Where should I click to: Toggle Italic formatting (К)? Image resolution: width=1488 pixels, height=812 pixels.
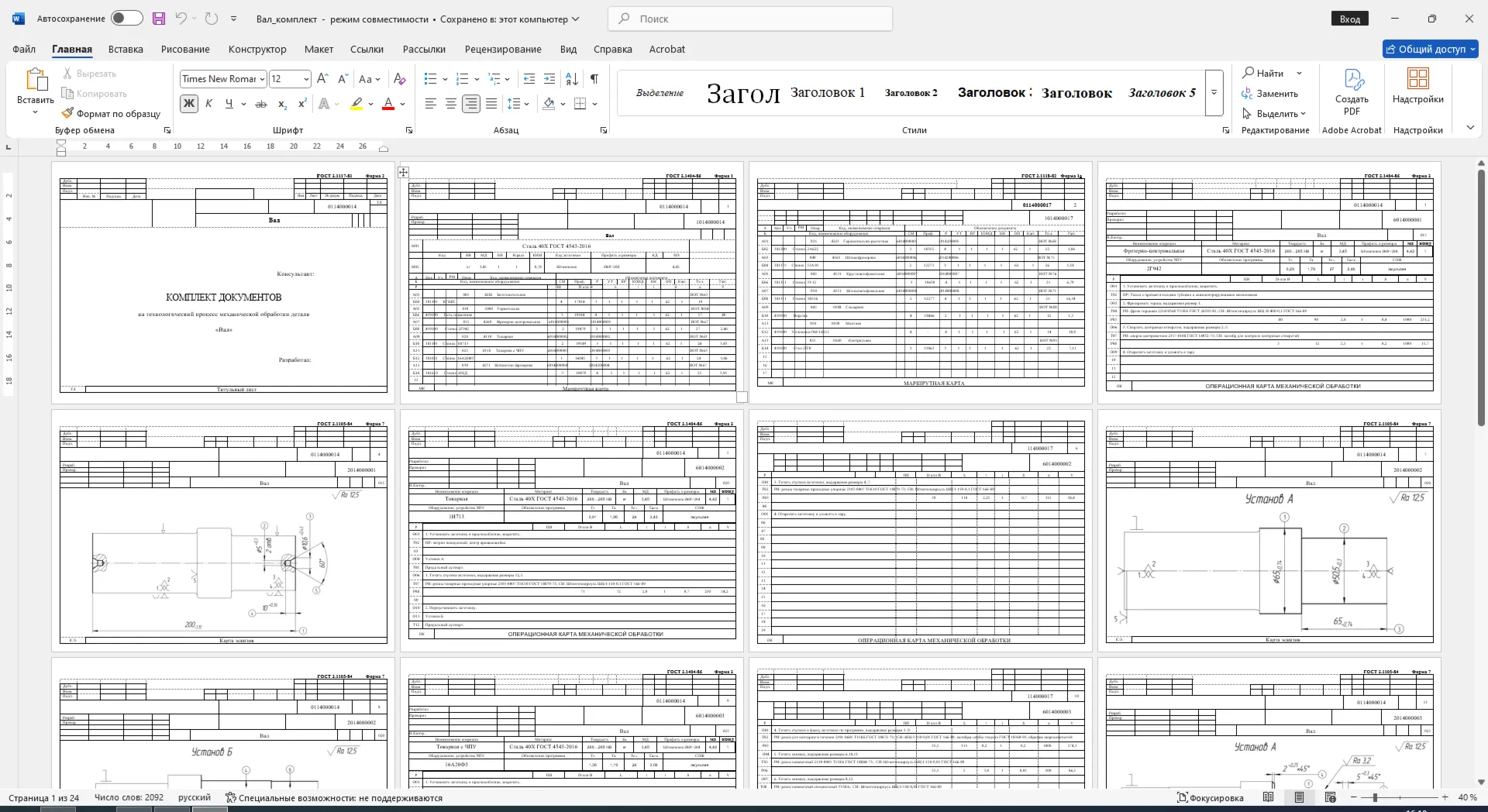[x=208, y=104]
